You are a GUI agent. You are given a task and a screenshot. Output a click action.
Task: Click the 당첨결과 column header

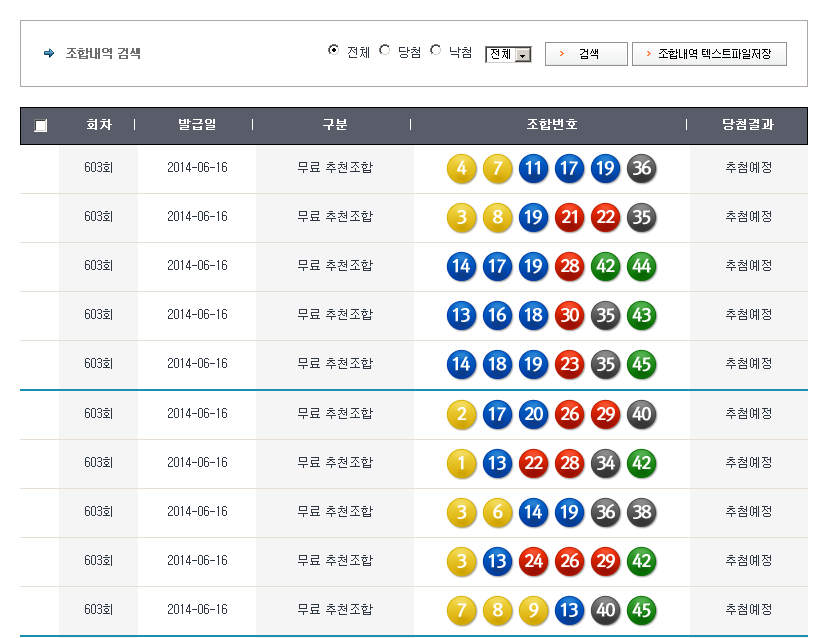tap(748, 125)
